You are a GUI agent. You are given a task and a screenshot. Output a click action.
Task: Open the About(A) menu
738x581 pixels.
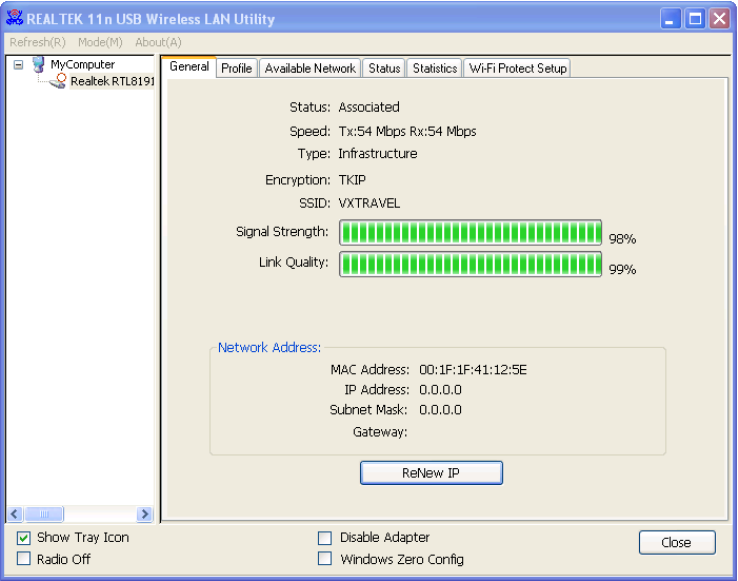click(x=158, y=42)
